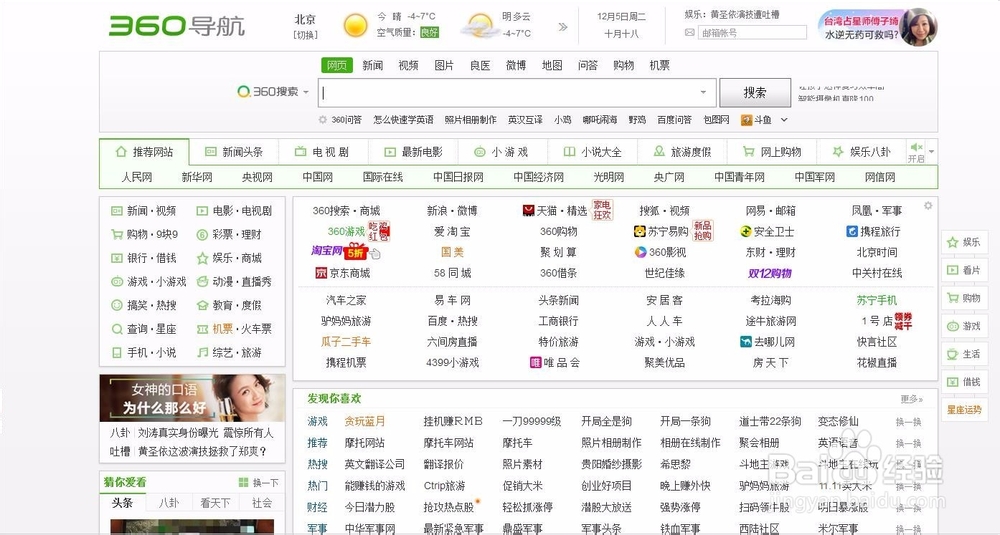The height and width of the screenshot is (535, 1000).
Task: Open the 推荐网站 tab
Action: tap(145, 152)
